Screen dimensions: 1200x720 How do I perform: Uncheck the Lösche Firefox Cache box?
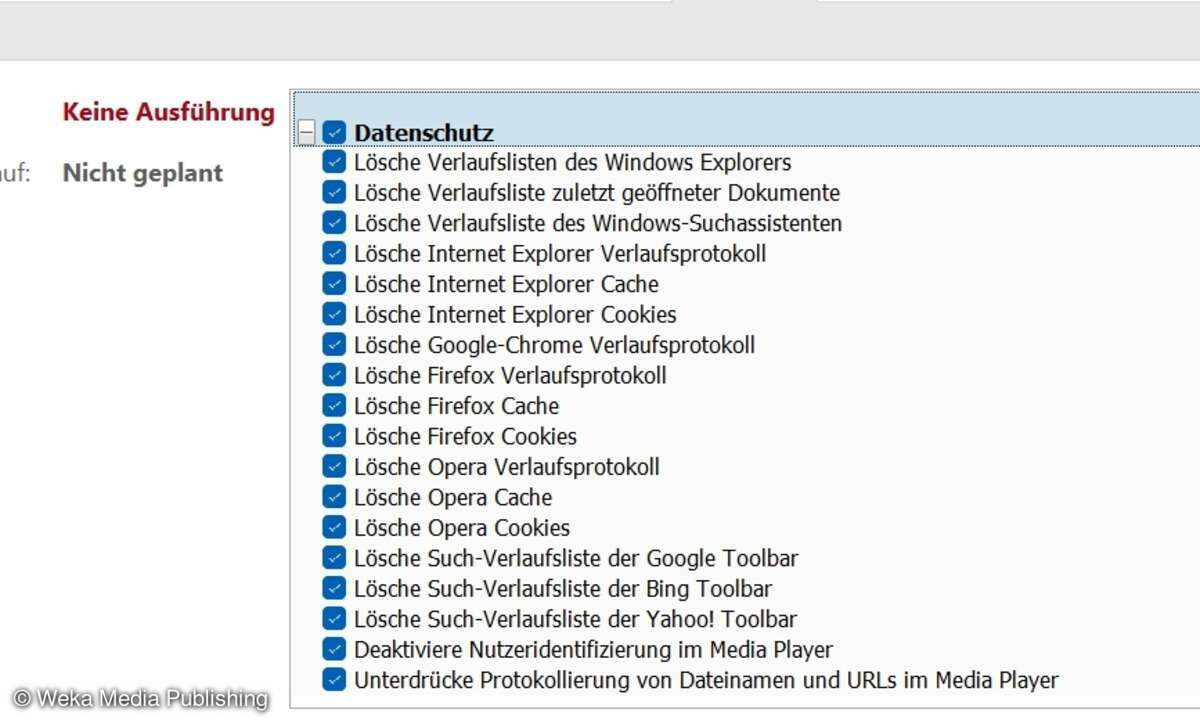(334, 406)
